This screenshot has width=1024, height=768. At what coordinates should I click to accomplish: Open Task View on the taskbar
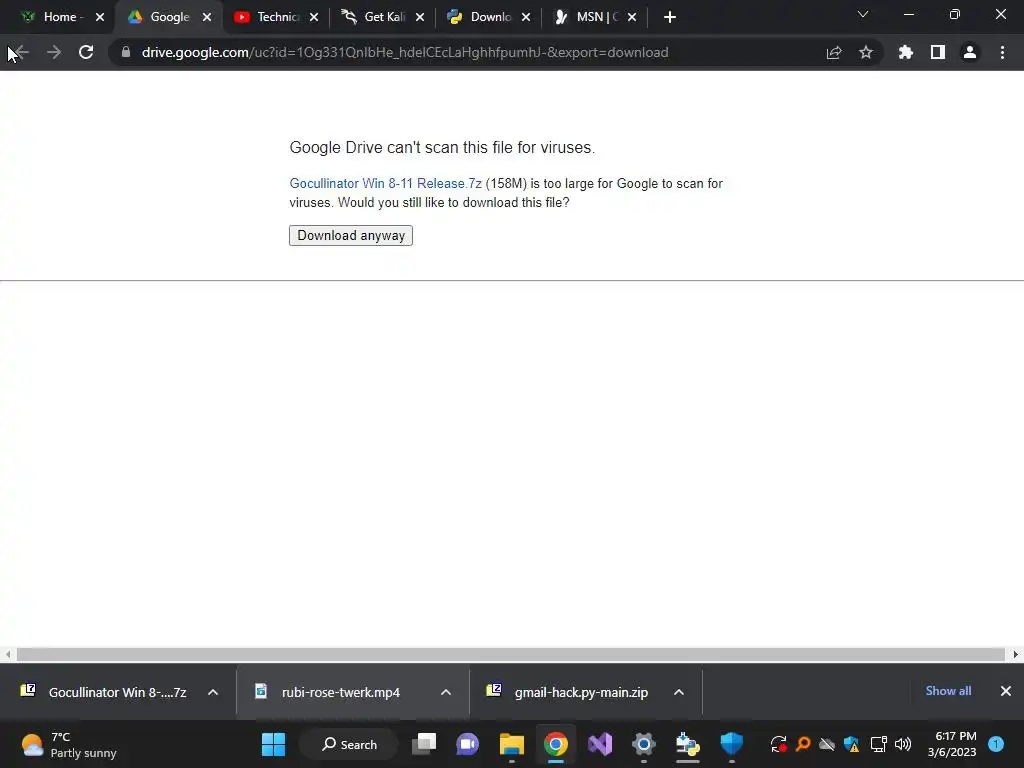click(424, 744)
